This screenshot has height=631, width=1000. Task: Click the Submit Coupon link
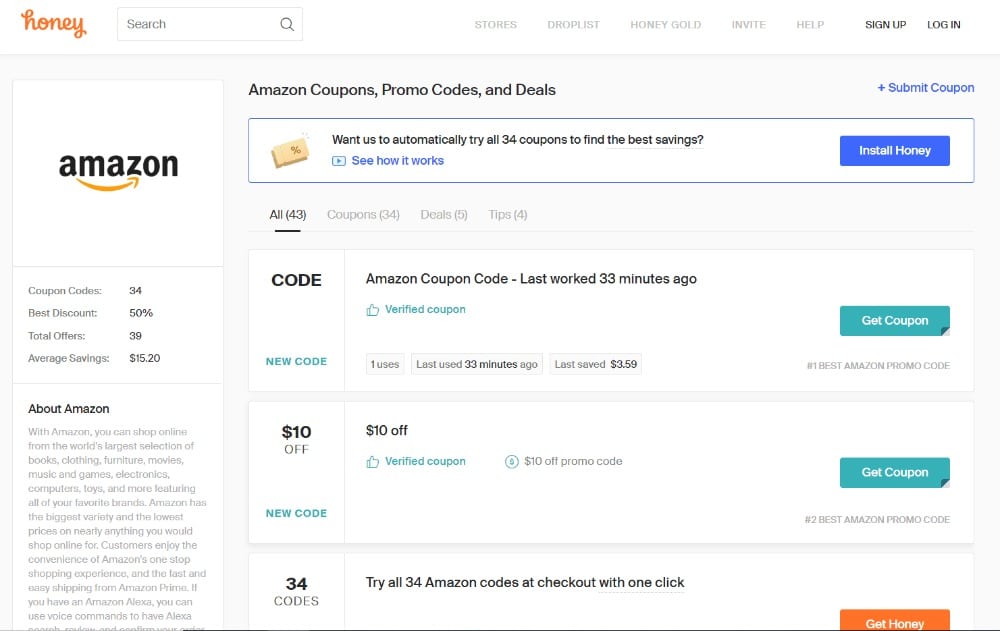925,88
